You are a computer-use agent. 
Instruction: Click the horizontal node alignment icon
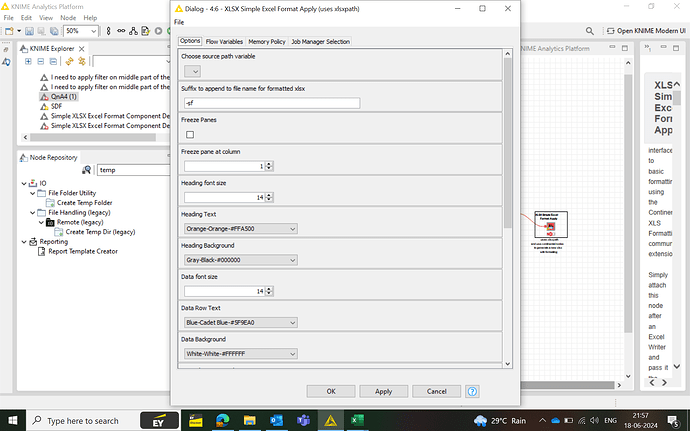click(121, 31)
